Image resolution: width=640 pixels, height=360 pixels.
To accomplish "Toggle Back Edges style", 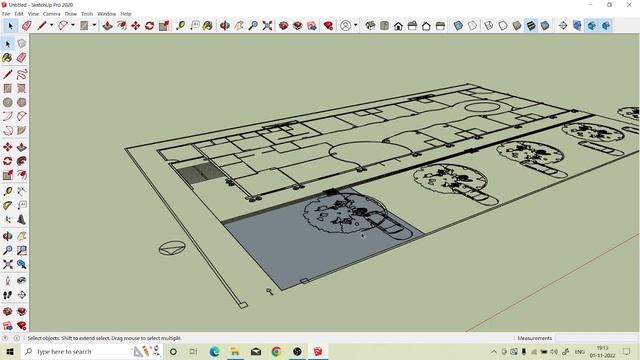I will (x=472, y=26).
